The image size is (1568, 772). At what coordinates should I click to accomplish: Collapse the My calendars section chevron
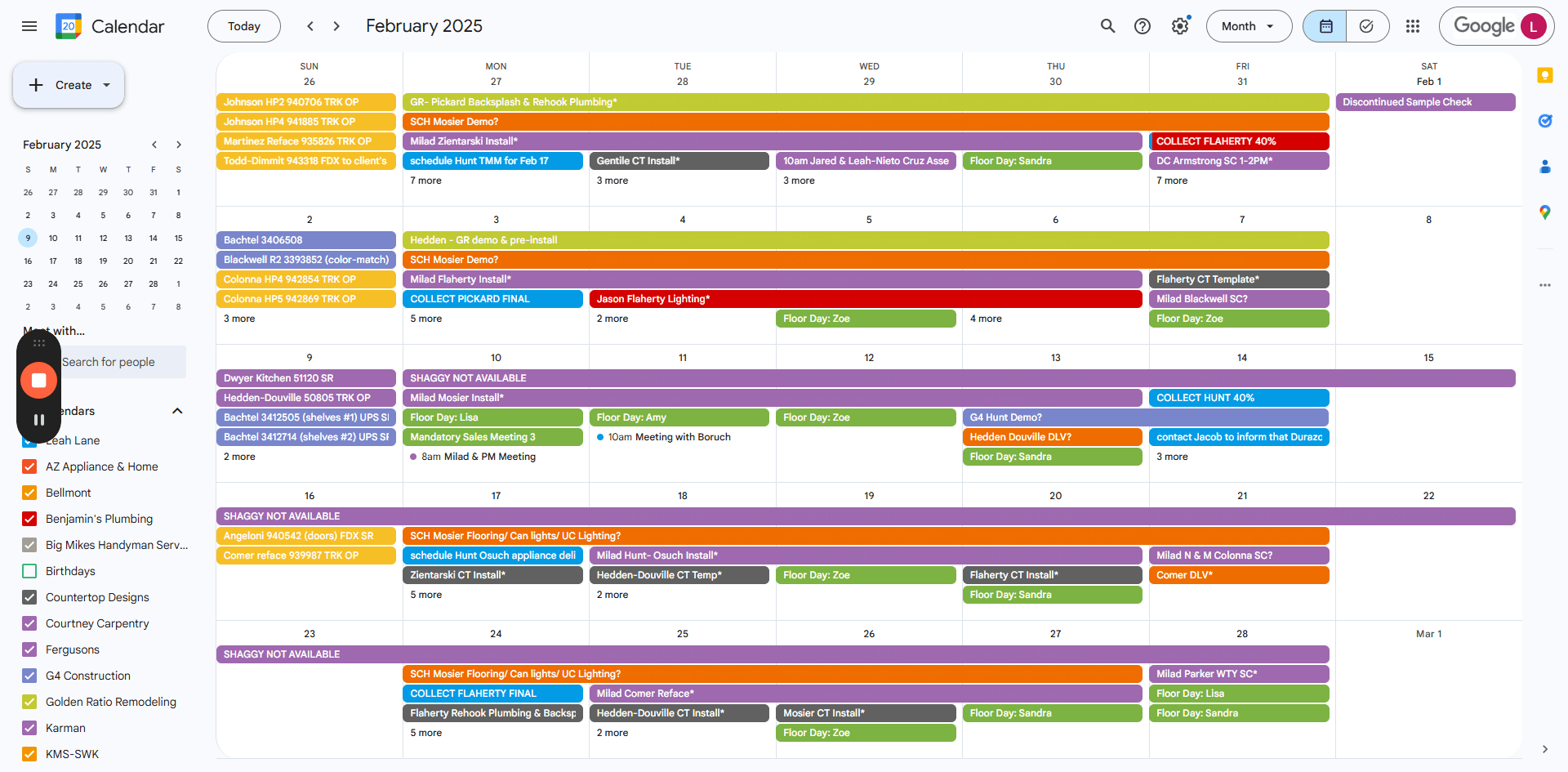click(177, 411)
